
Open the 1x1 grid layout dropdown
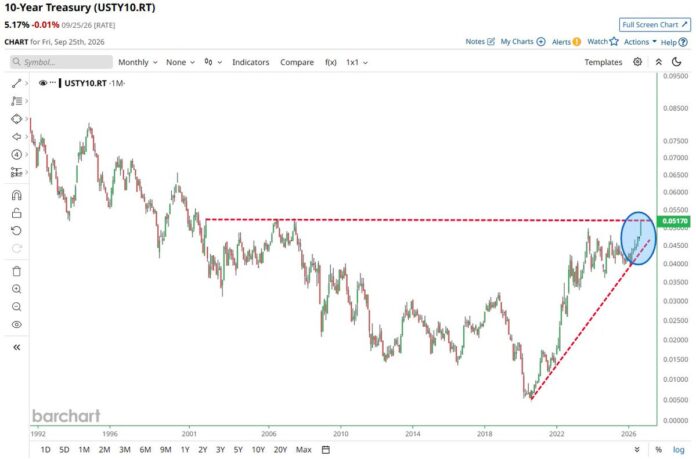pos(357,62)
